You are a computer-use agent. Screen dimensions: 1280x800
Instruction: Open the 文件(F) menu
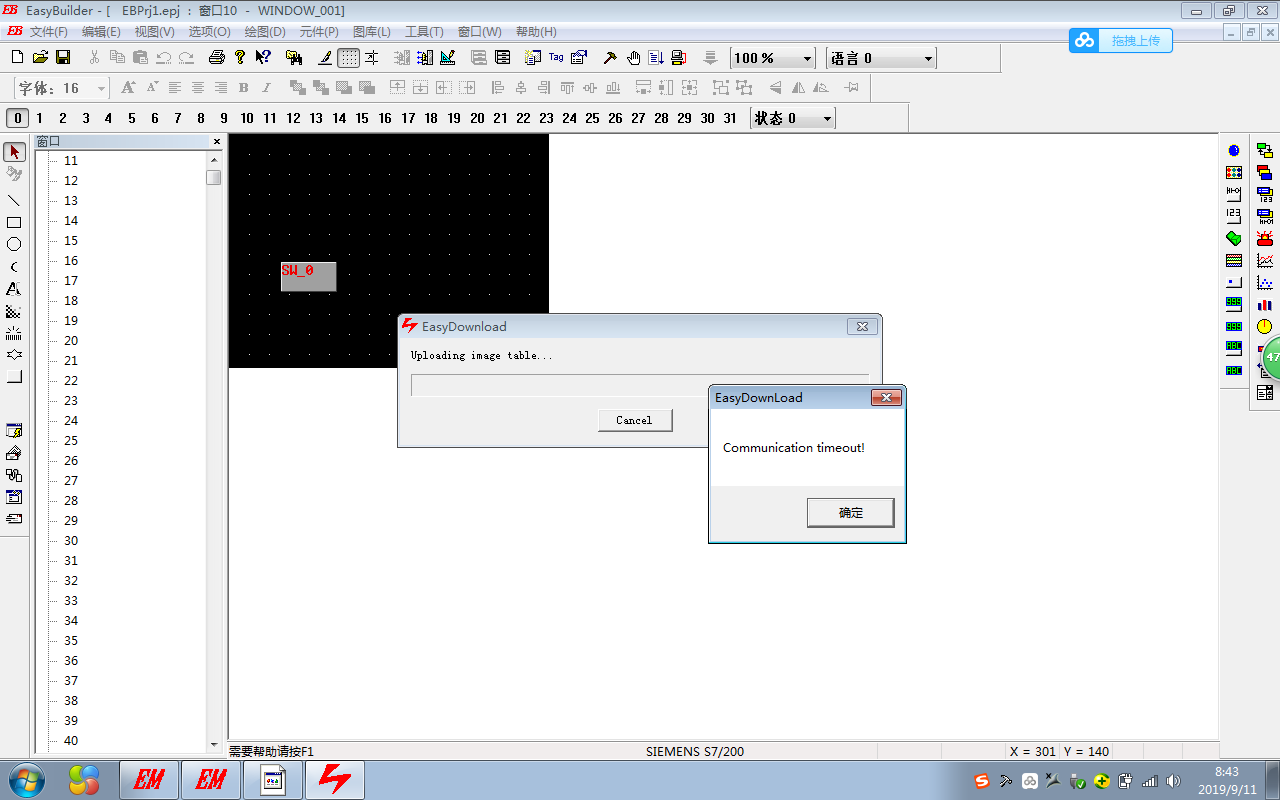[48, 32]
